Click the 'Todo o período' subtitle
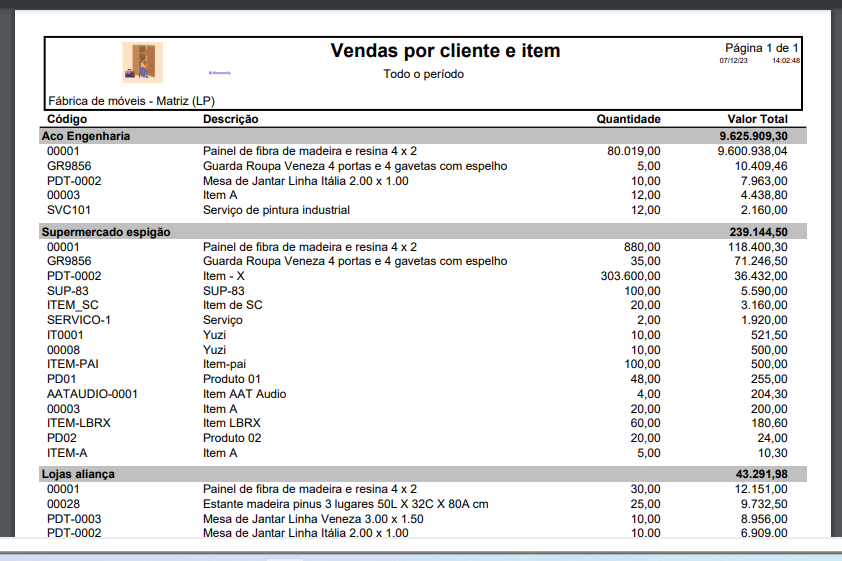The image size is (842, 561). (x=423, y=74)
